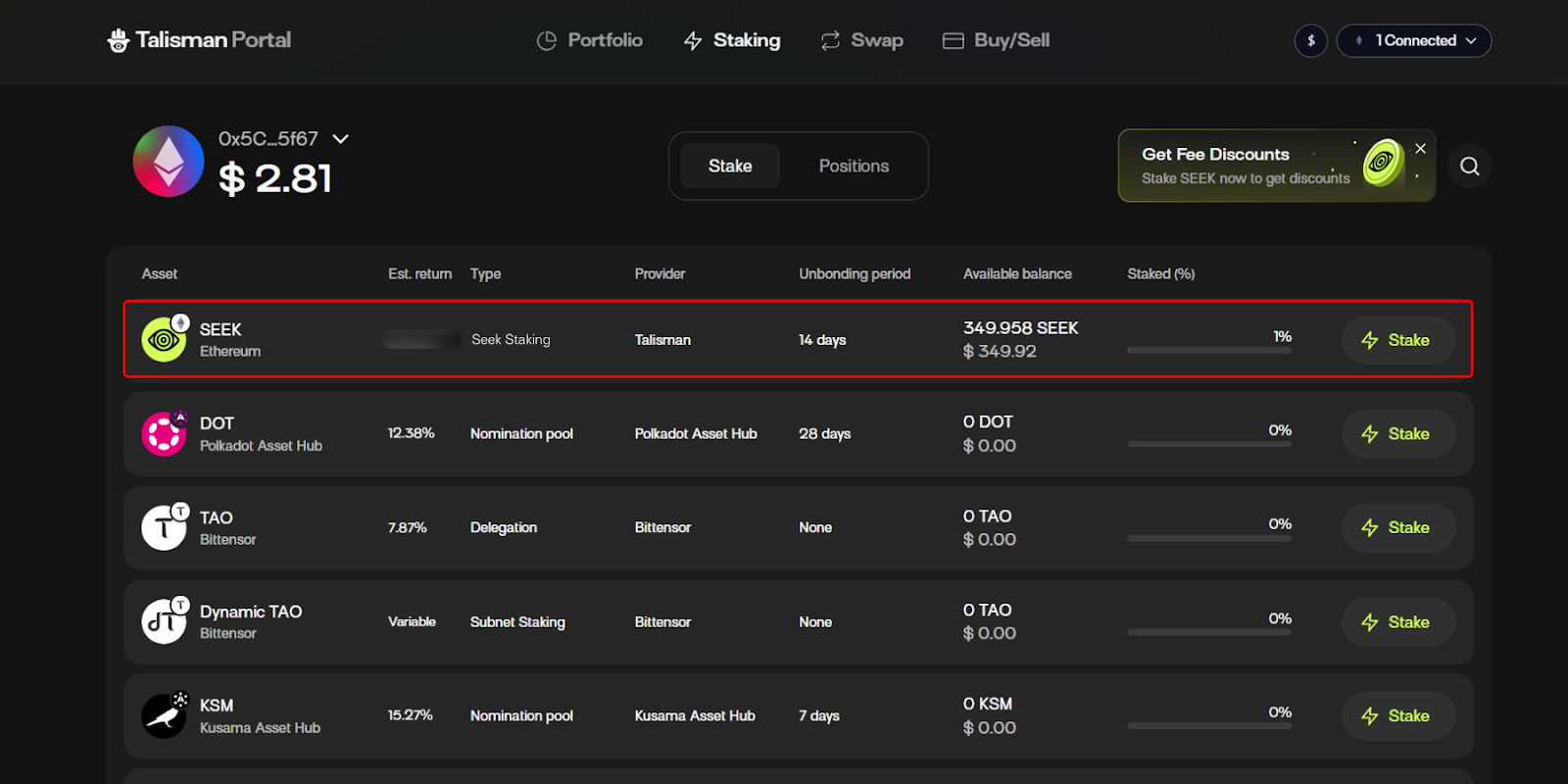The height and width of the screenshot is (784, 1568).
Task: Go to the Swap tab
Action: click(862, 40)
